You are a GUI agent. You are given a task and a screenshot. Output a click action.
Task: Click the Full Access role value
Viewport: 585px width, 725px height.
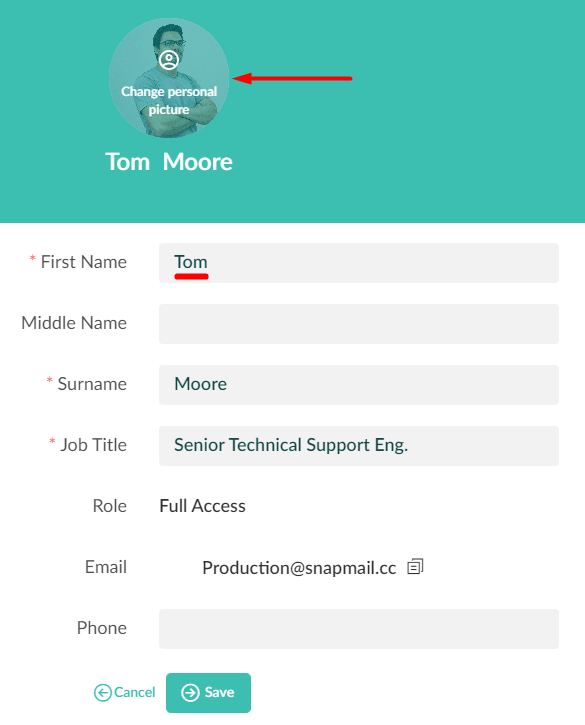(203, 506)
